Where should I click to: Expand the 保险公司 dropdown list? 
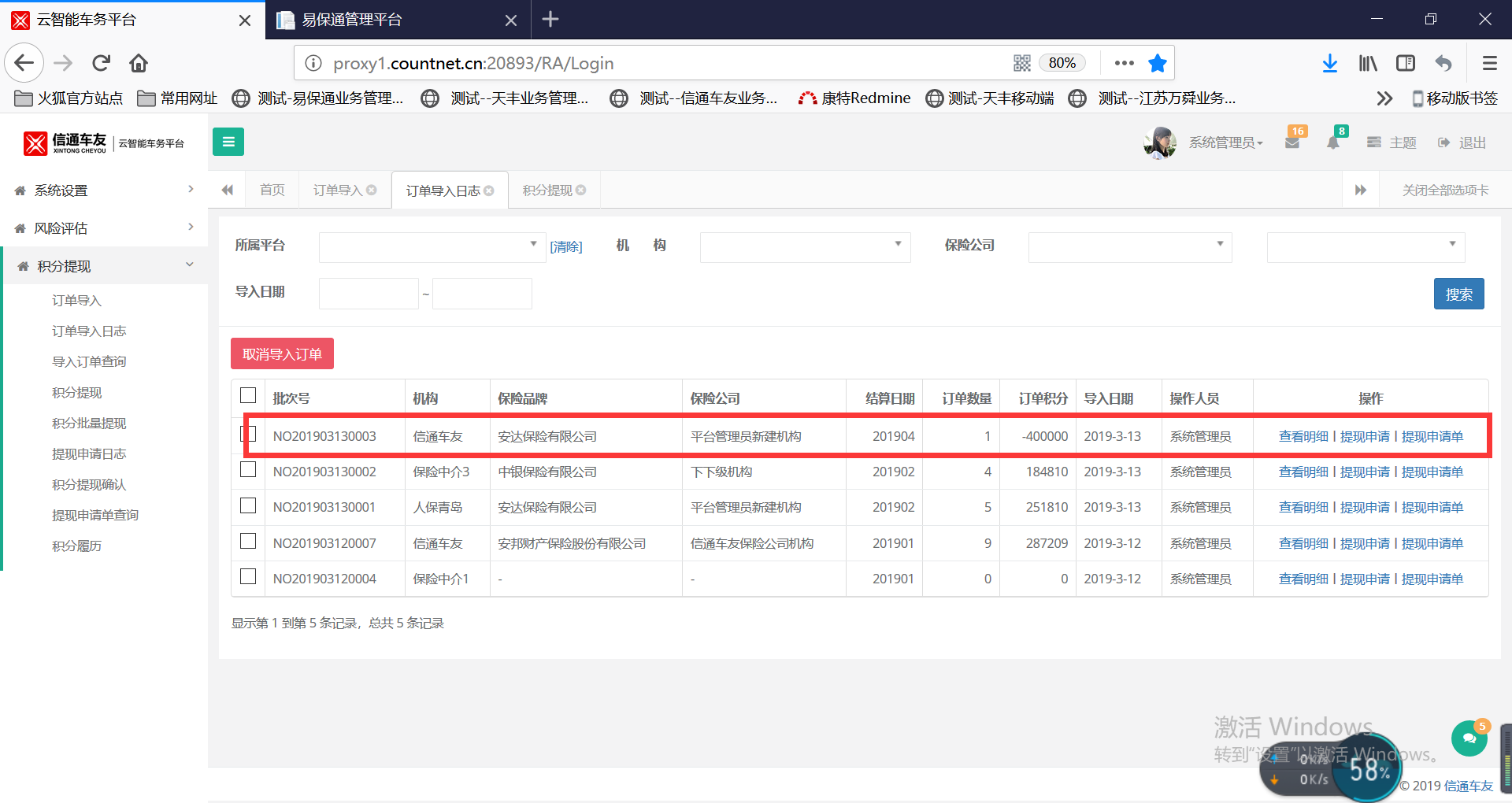point(1129,246)
